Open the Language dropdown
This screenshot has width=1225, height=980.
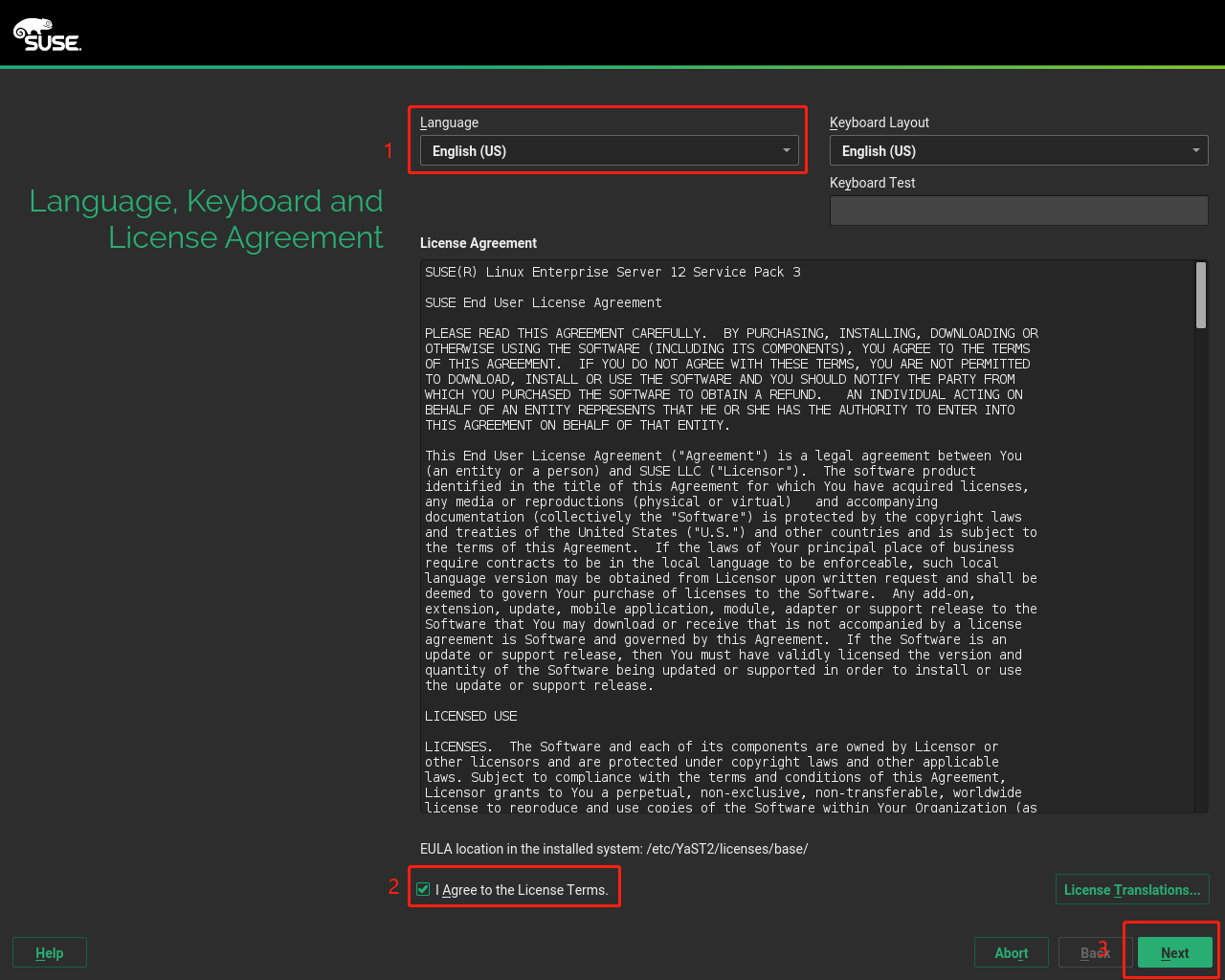[610, 150]
